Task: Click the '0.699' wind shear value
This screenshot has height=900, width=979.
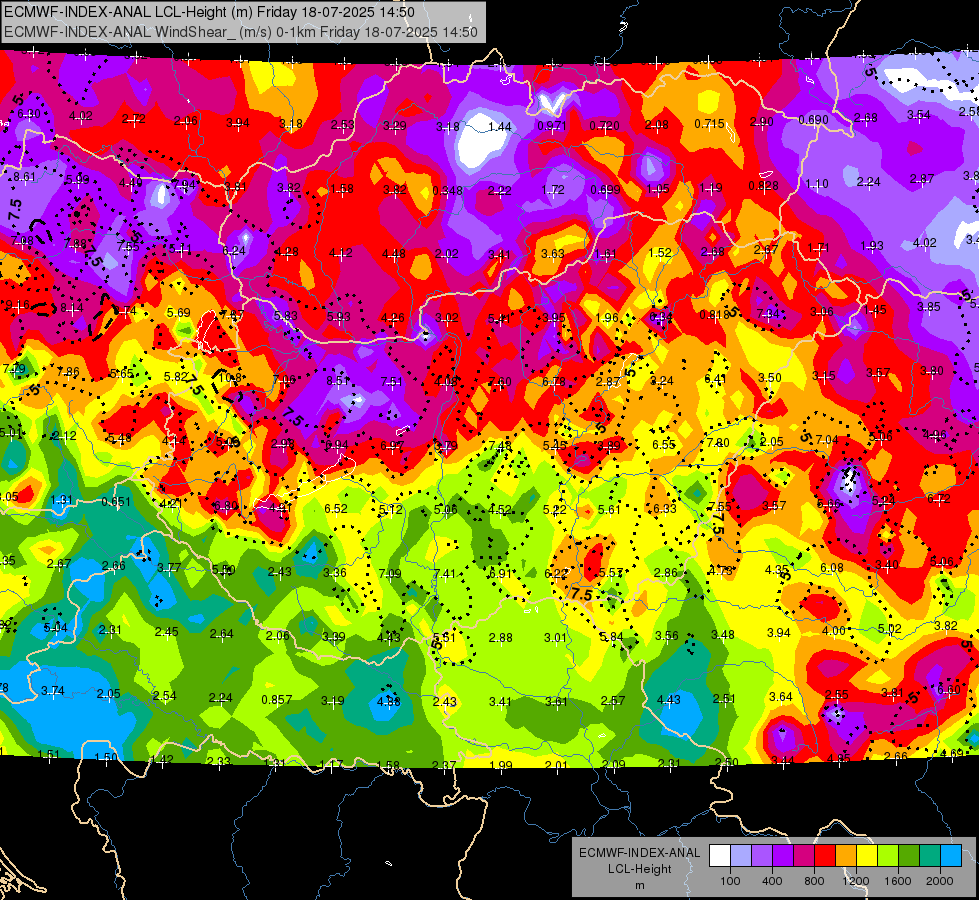Action: click(606, 189)
